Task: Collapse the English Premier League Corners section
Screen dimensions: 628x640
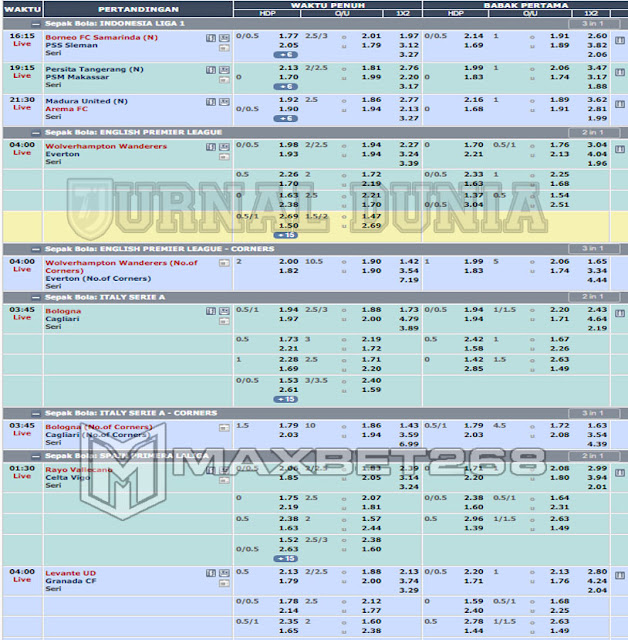Action: (x=37, y=249)
